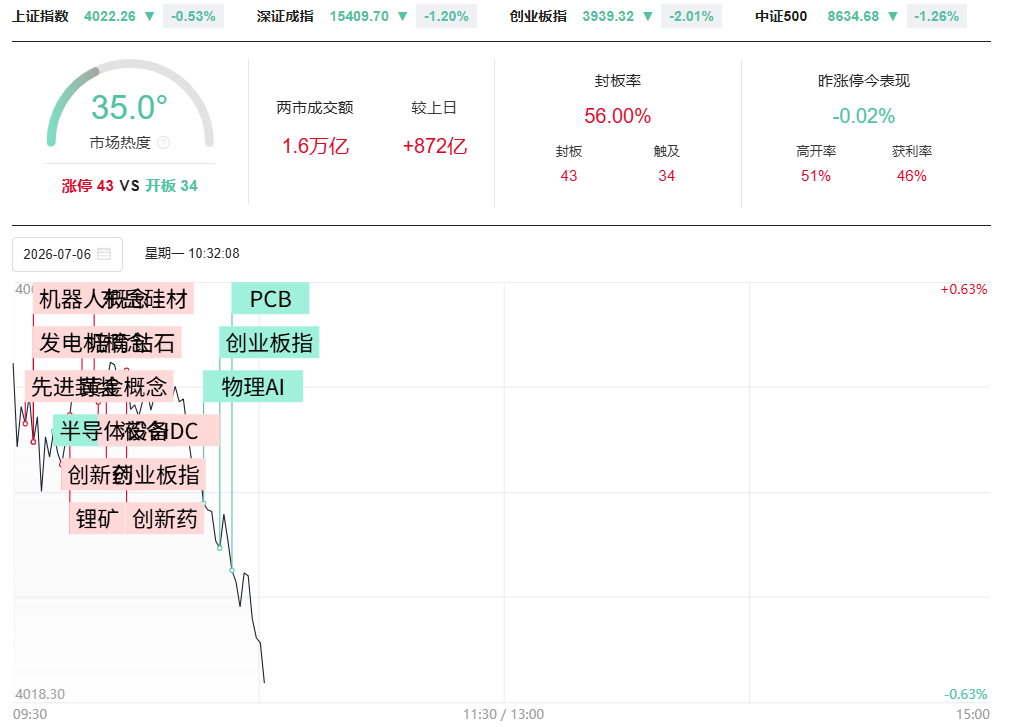Click the down arrow next to 创业板指

point(648,16)
